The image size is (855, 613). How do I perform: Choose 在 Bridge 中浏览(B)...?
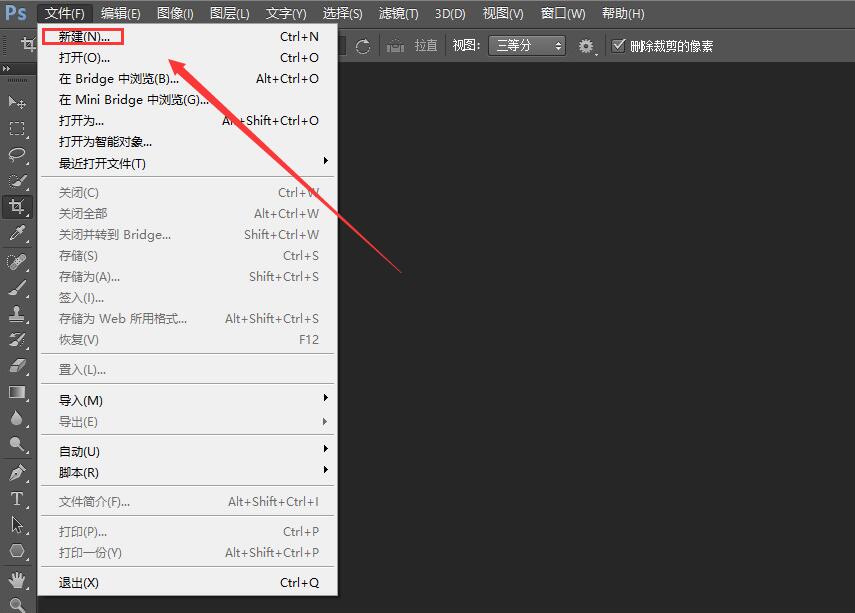click(x=188, y=79)
